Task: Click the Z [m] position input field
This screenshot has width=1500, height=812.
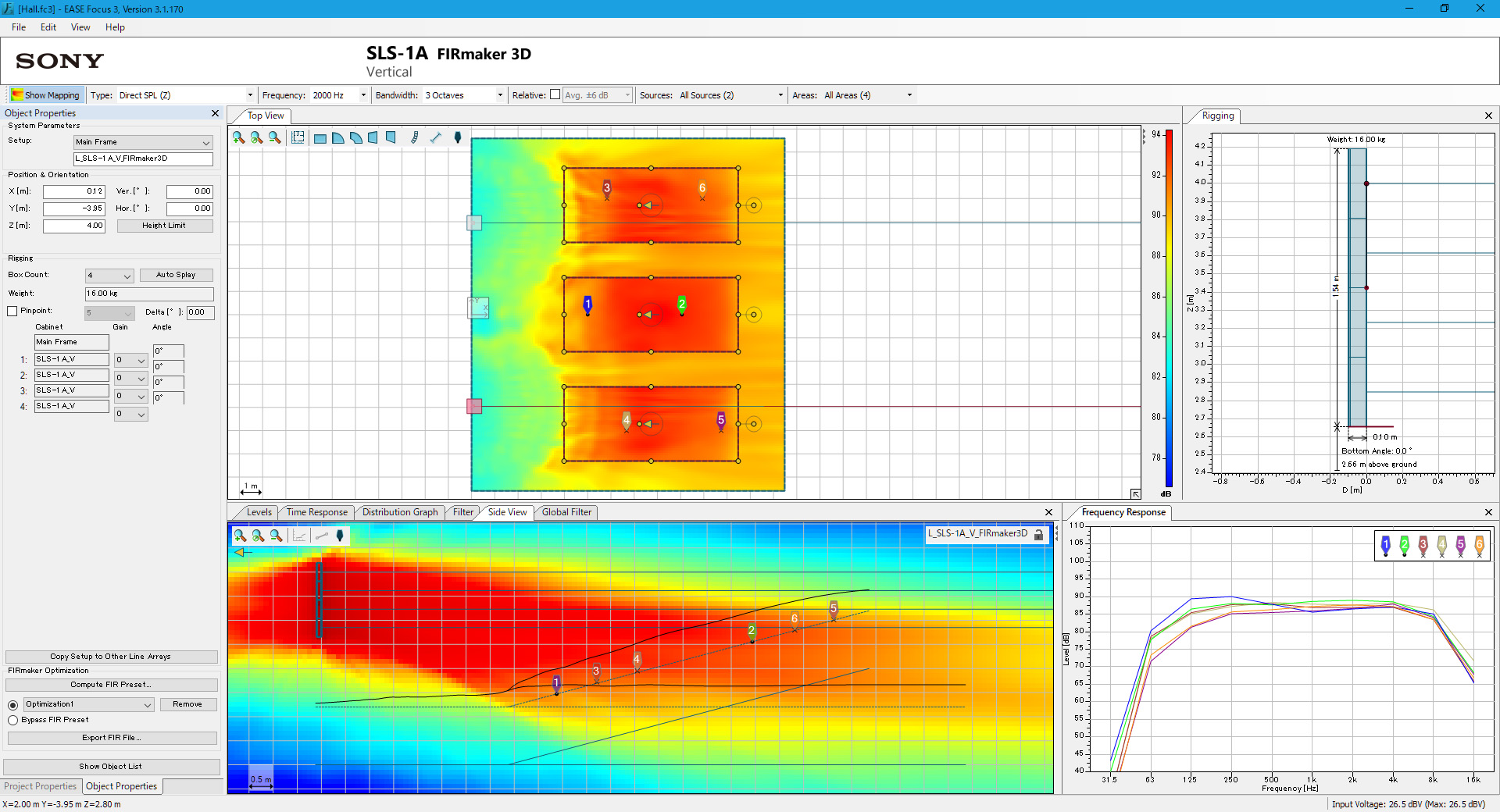Action: click(74, 226)
